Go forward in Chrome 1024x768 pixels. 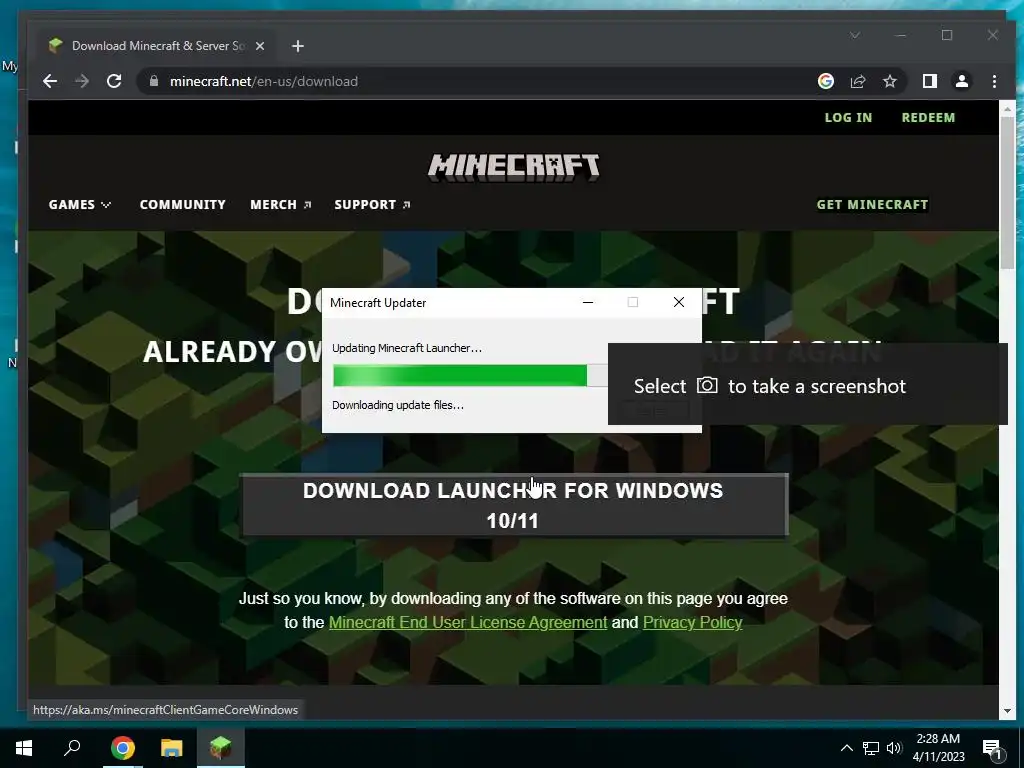coord(82,81)
